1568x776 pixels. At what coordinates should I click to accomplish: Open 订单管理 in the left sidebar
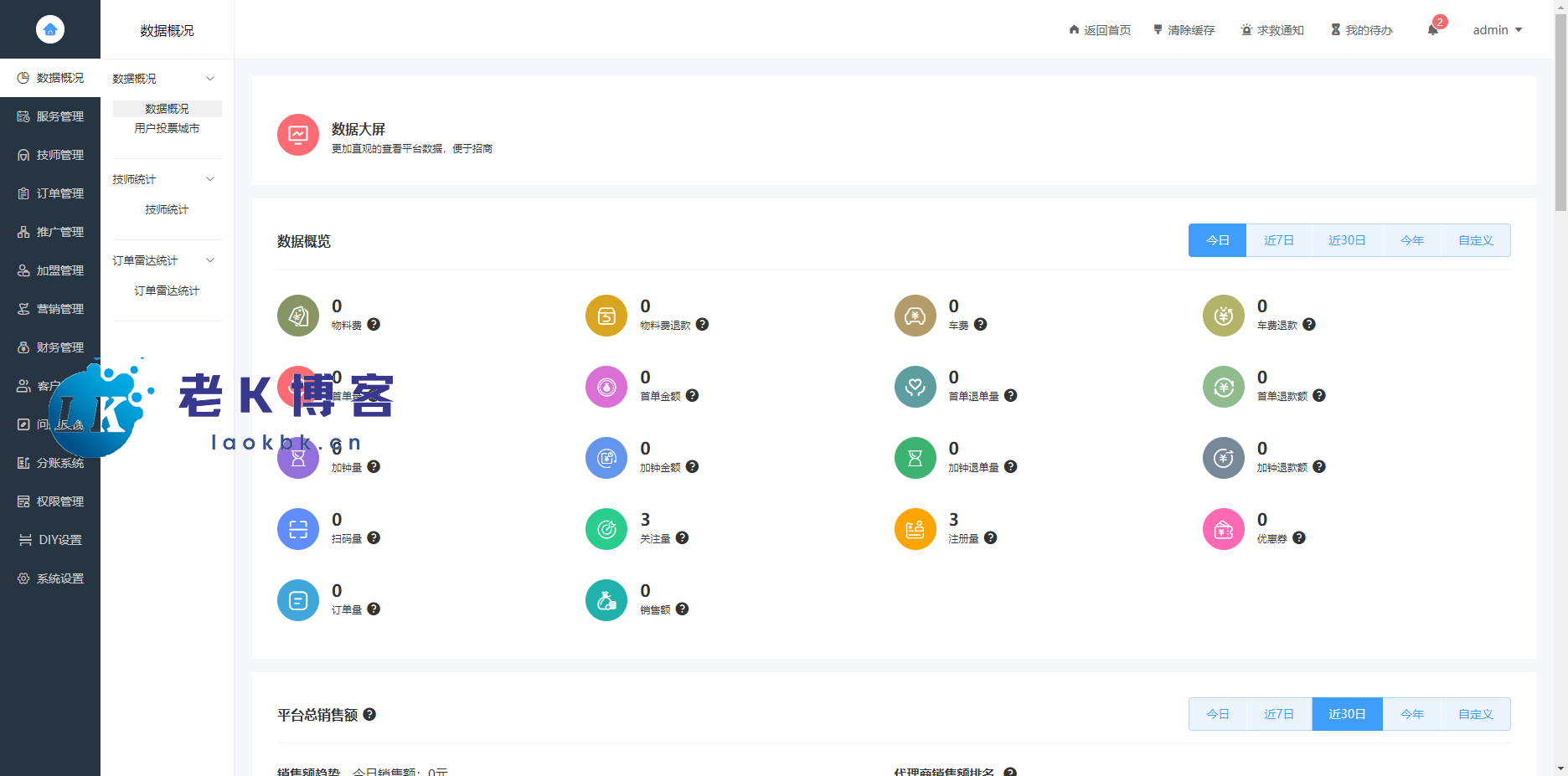pyautogui.click(x=51, y=193)
